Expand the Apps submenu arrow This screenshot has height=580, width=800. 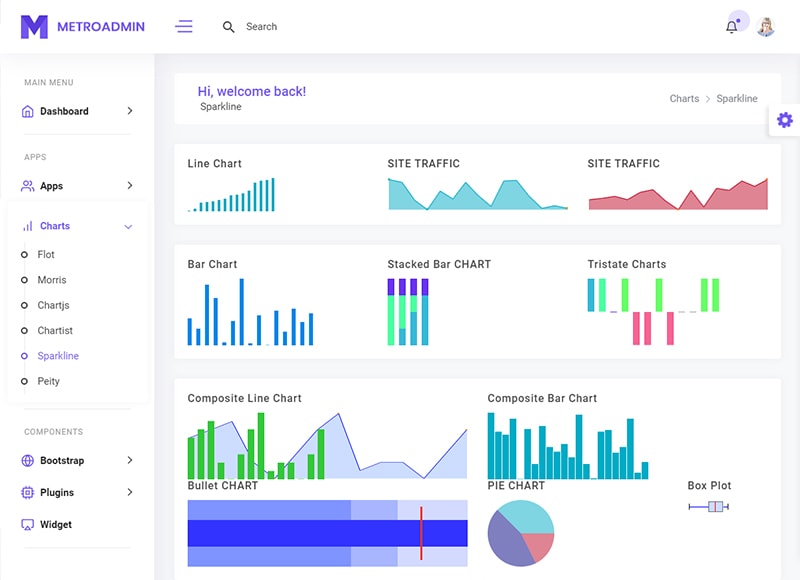(130, 186)
